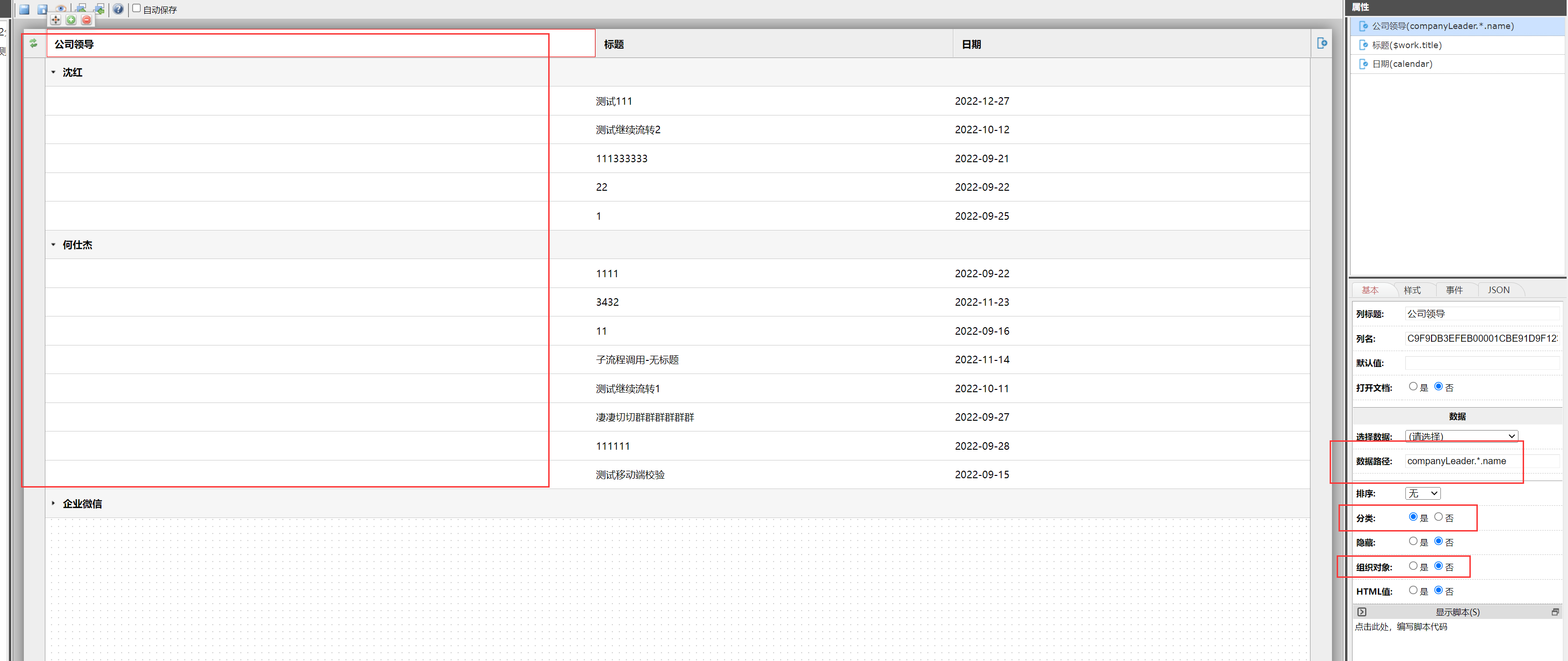
Task: Click the blue save floppy icon
Action: [x=24, y=9]
